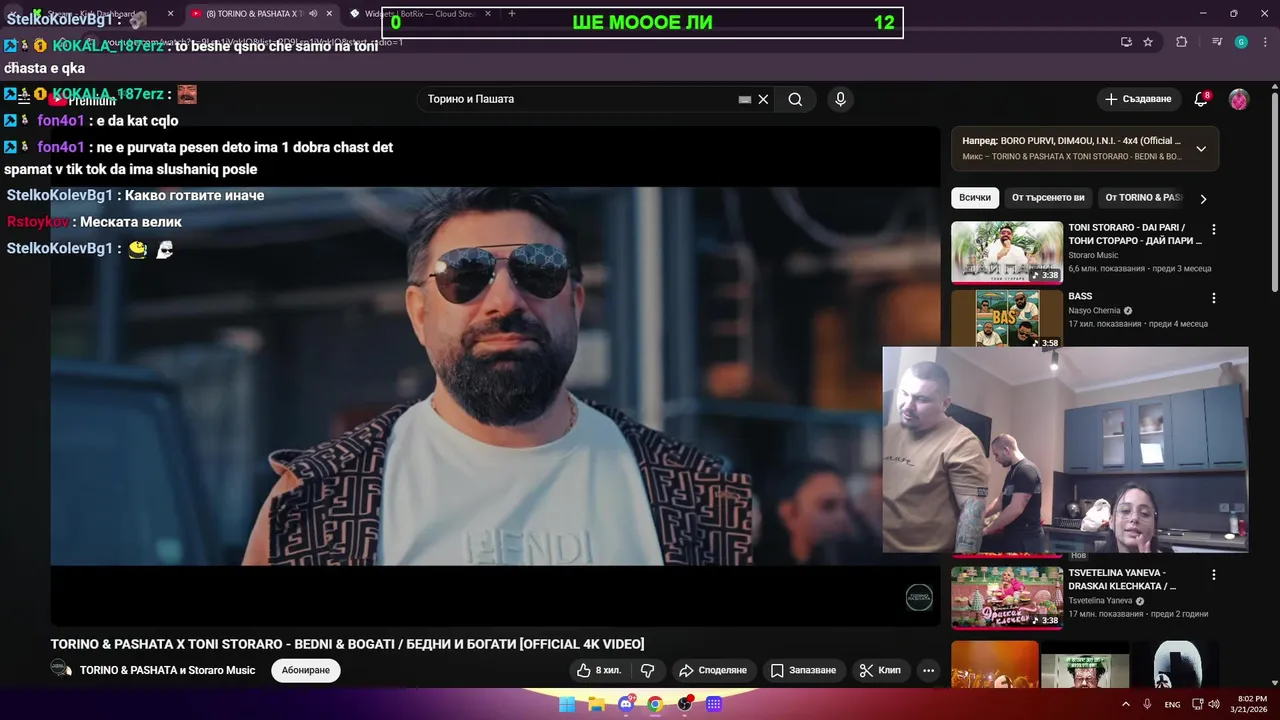Open options menu for TSVETELINA YANEVA video
1280x720 pixels.
point(1214,575)
